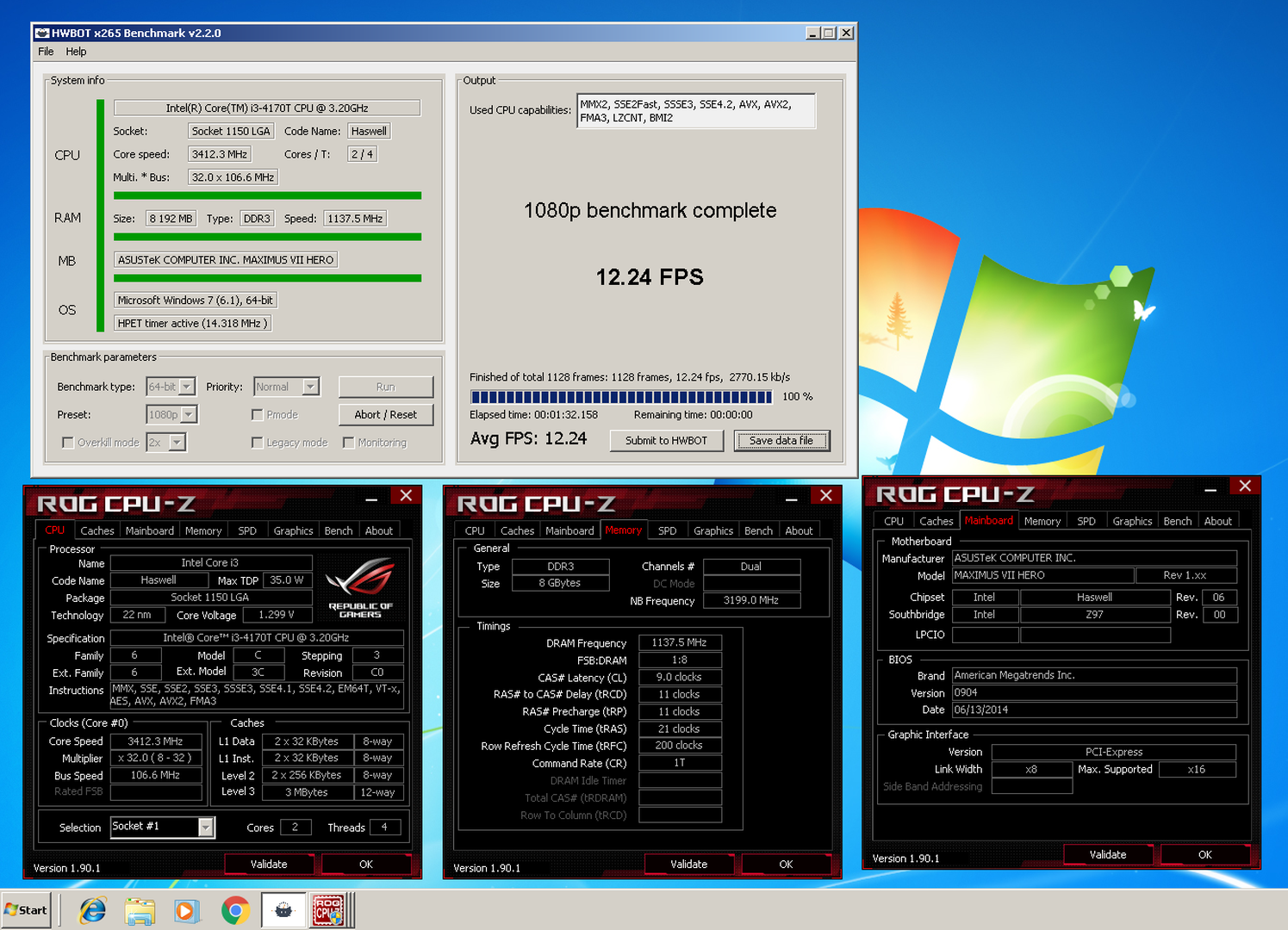Click the Max TDP 35.0 W value

(287, 580)
